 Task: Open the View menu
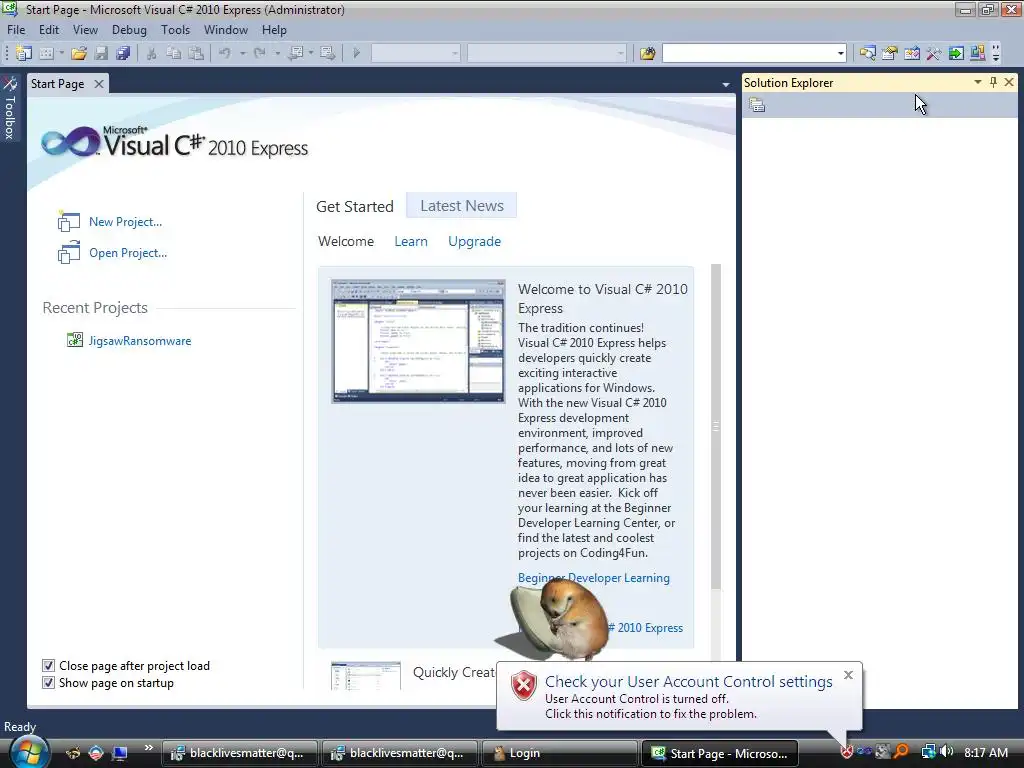[85, 30]
